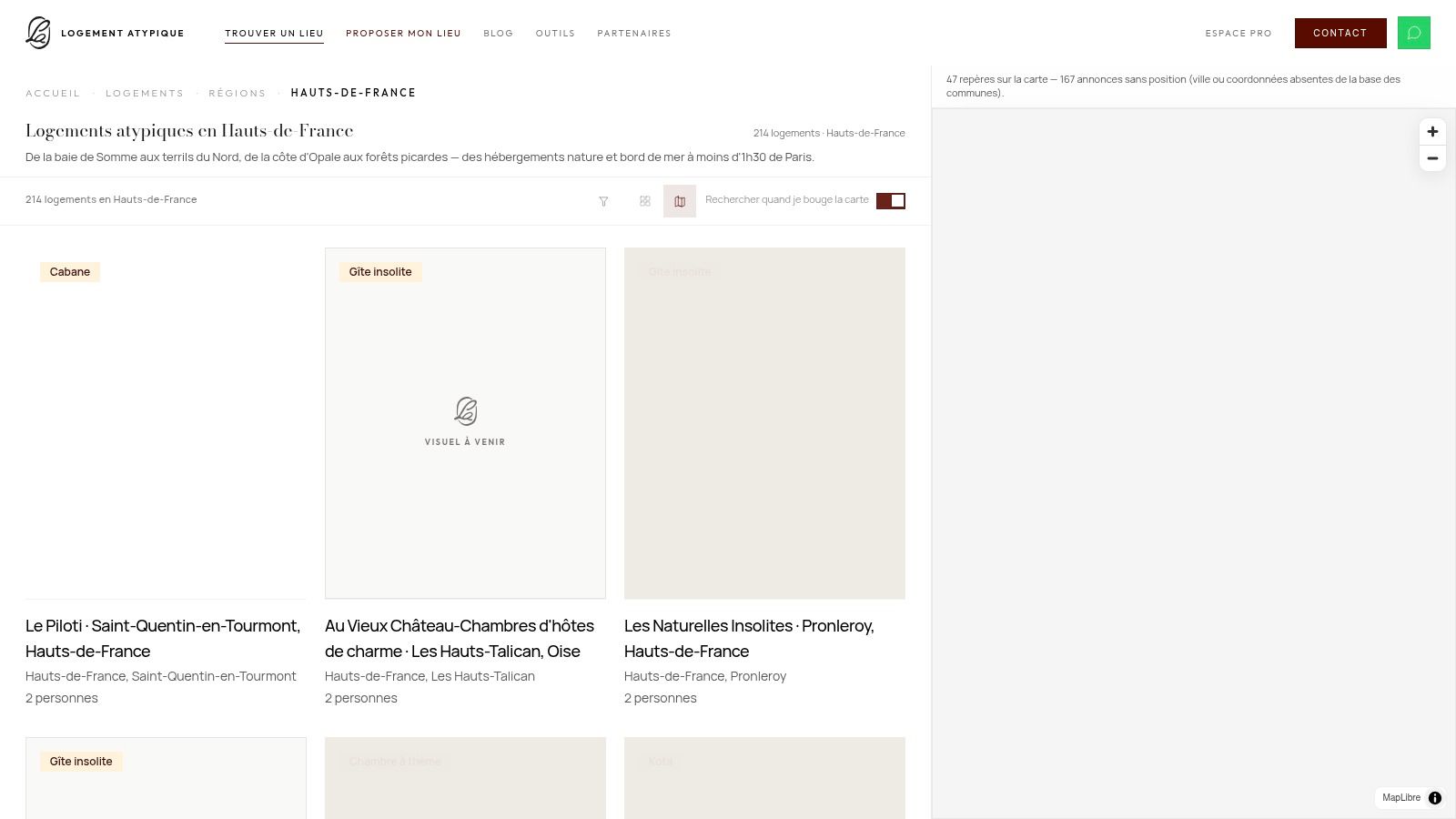The width and height of the screenshot is (1456, 819).
Task: Switch to grid view icon
Action: click(x=645, y=201)
